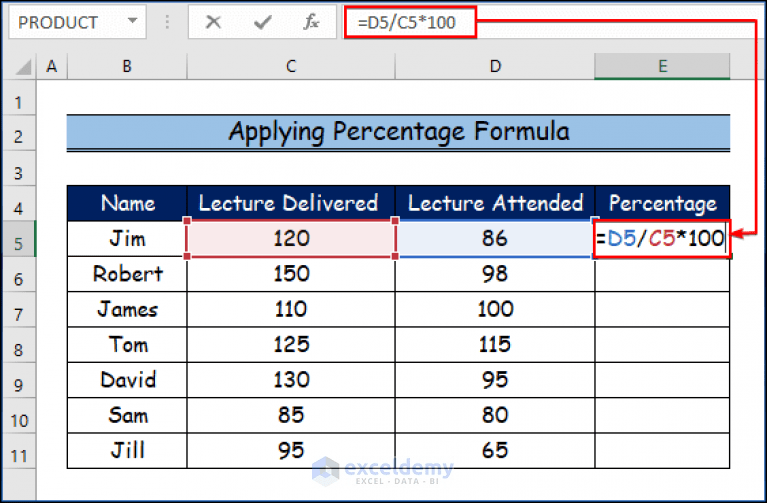Select column A header
This screenshot has width=767, height=503.
point(51,66)
